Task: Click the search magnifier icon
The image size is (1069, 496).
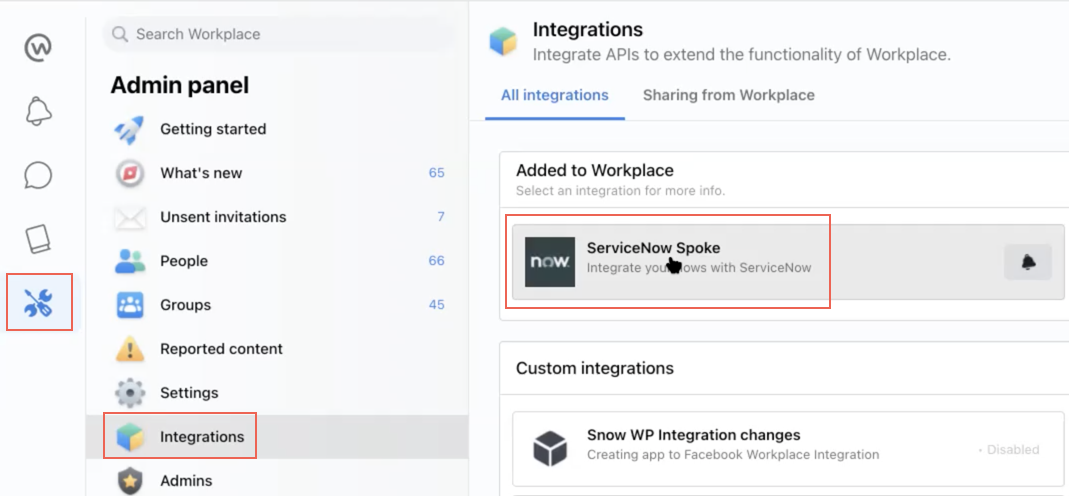Action: 120,34
